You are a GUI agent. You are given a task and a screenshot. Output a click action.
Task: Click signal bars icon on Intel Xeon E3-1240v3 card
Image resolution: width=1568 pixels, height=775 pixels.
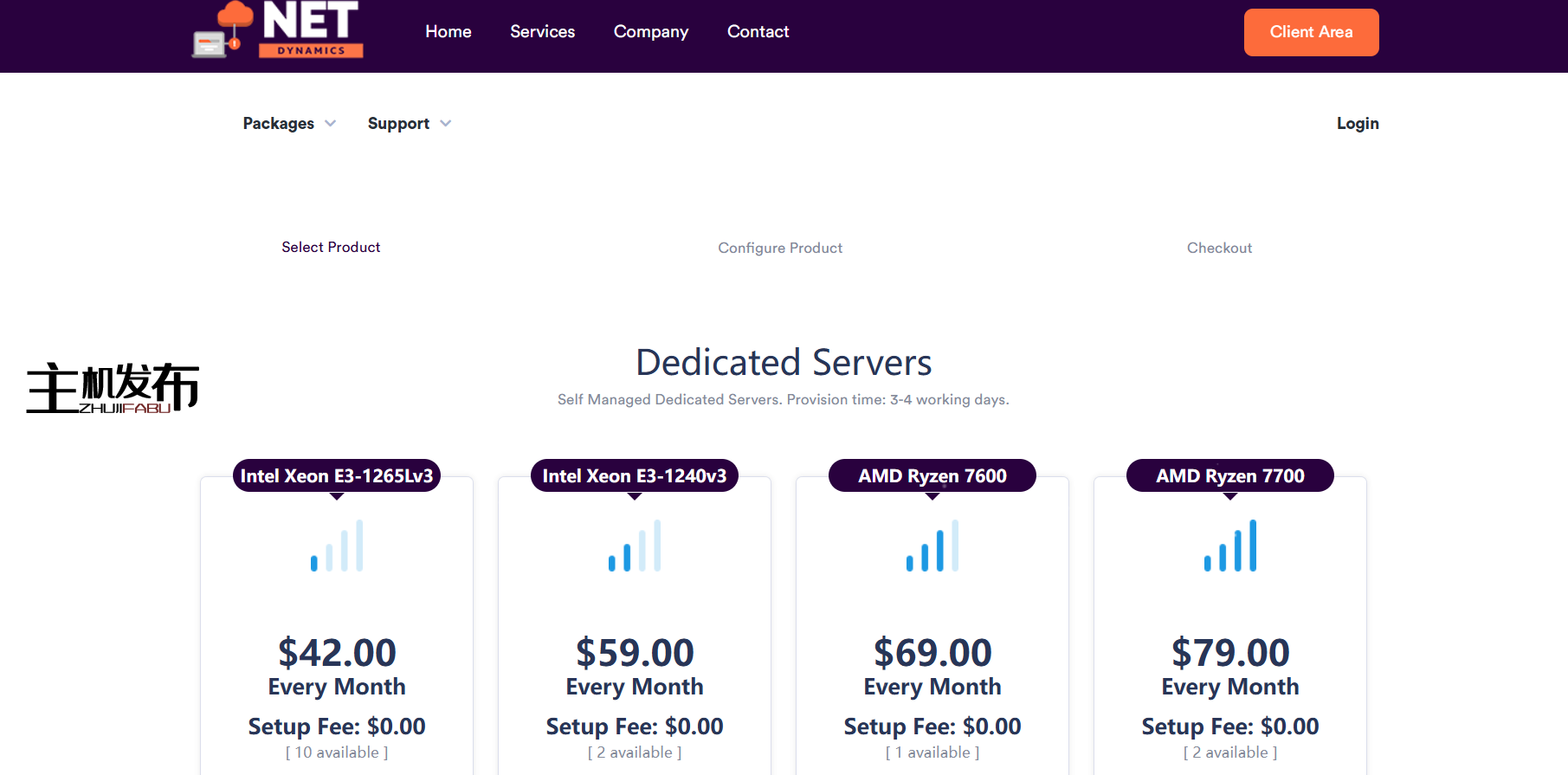pos(635,546)
